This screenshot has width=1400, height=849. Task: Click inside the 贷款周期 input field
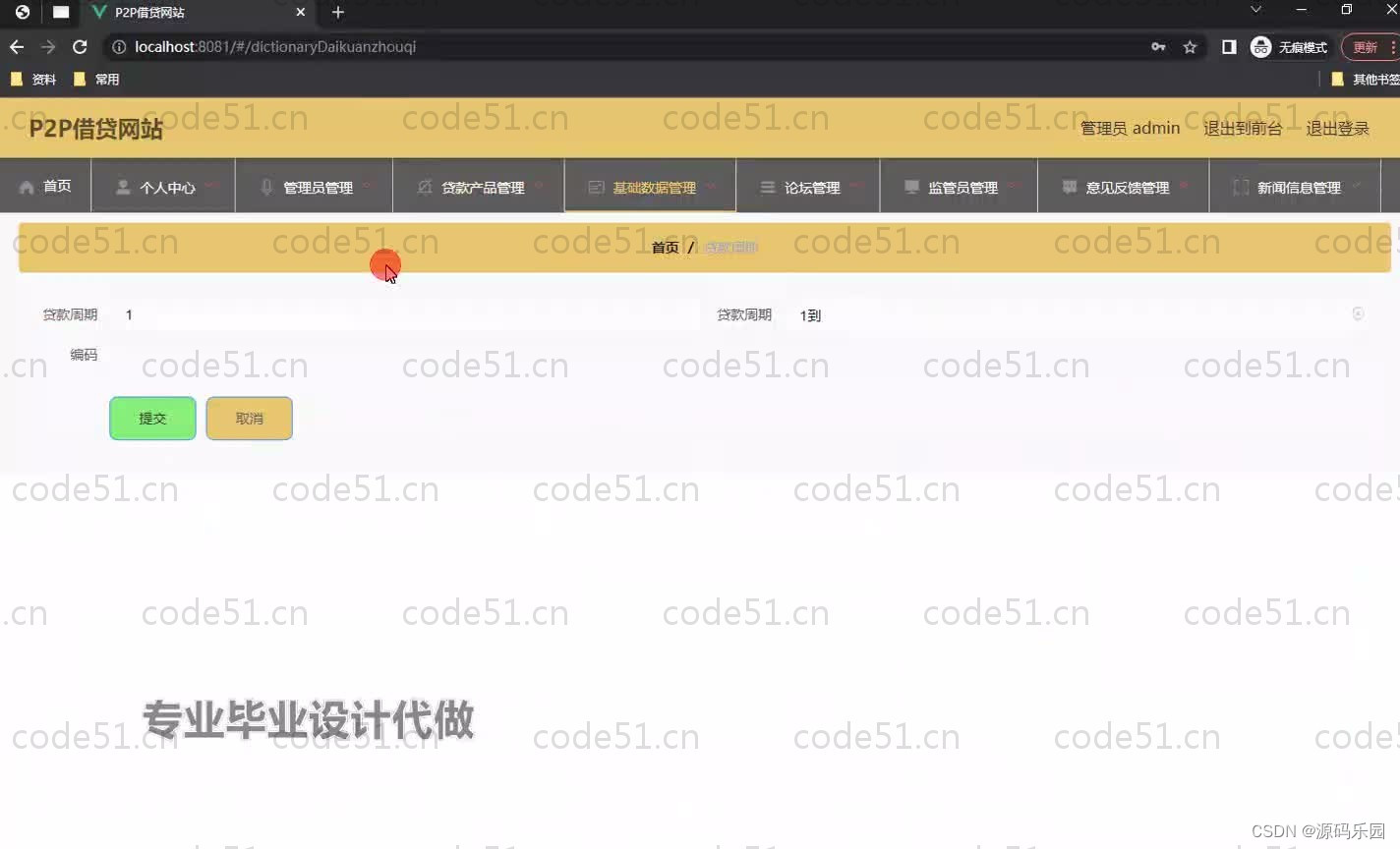tap(393, 314)
